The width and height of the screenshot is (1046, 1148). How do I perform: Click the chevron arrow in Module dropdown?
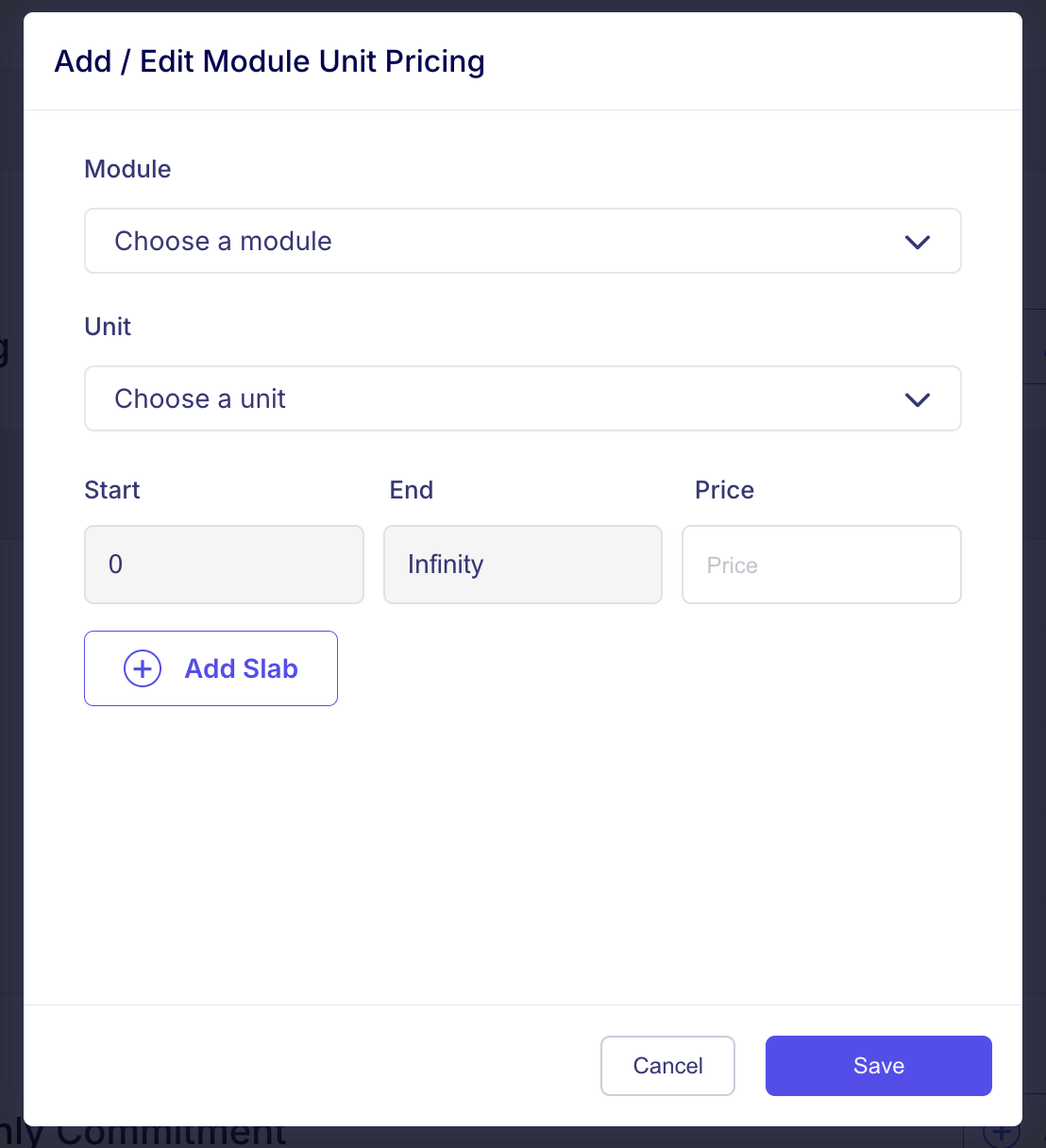tap(917, 242)
